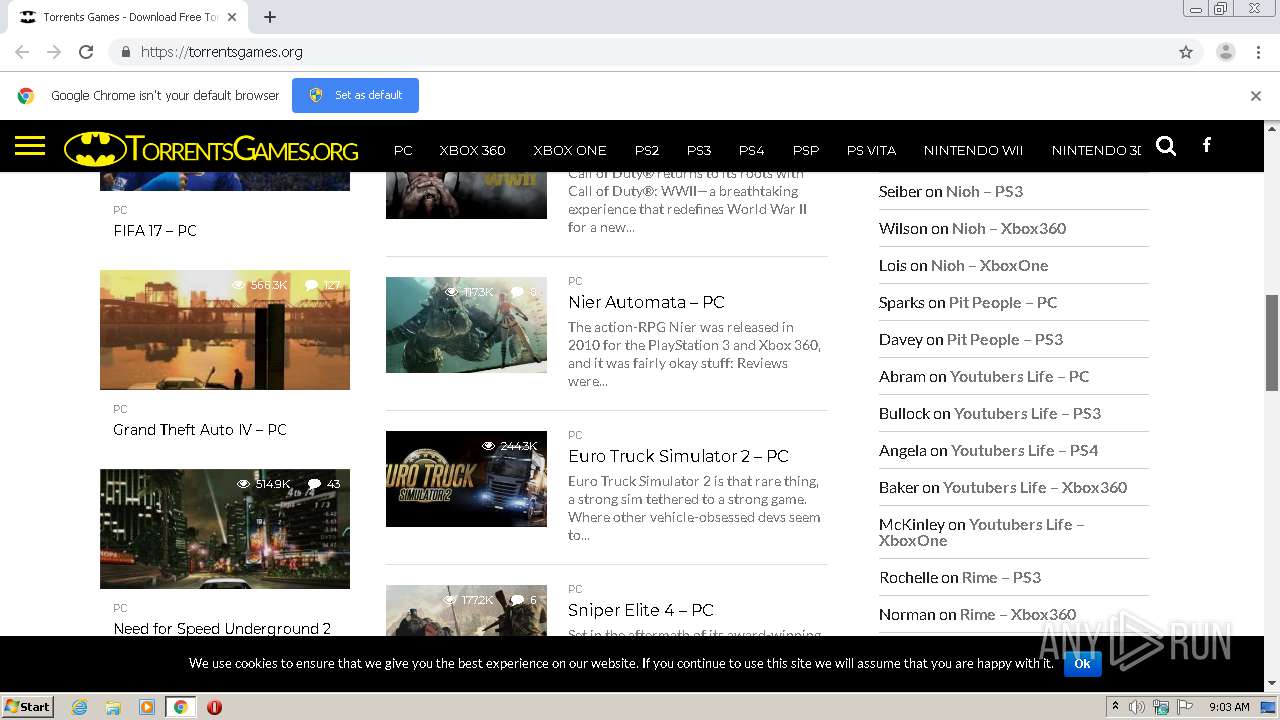Open Need for Speed Underground 2 post
The image size is (1280, 720).
tap(222, 628)
